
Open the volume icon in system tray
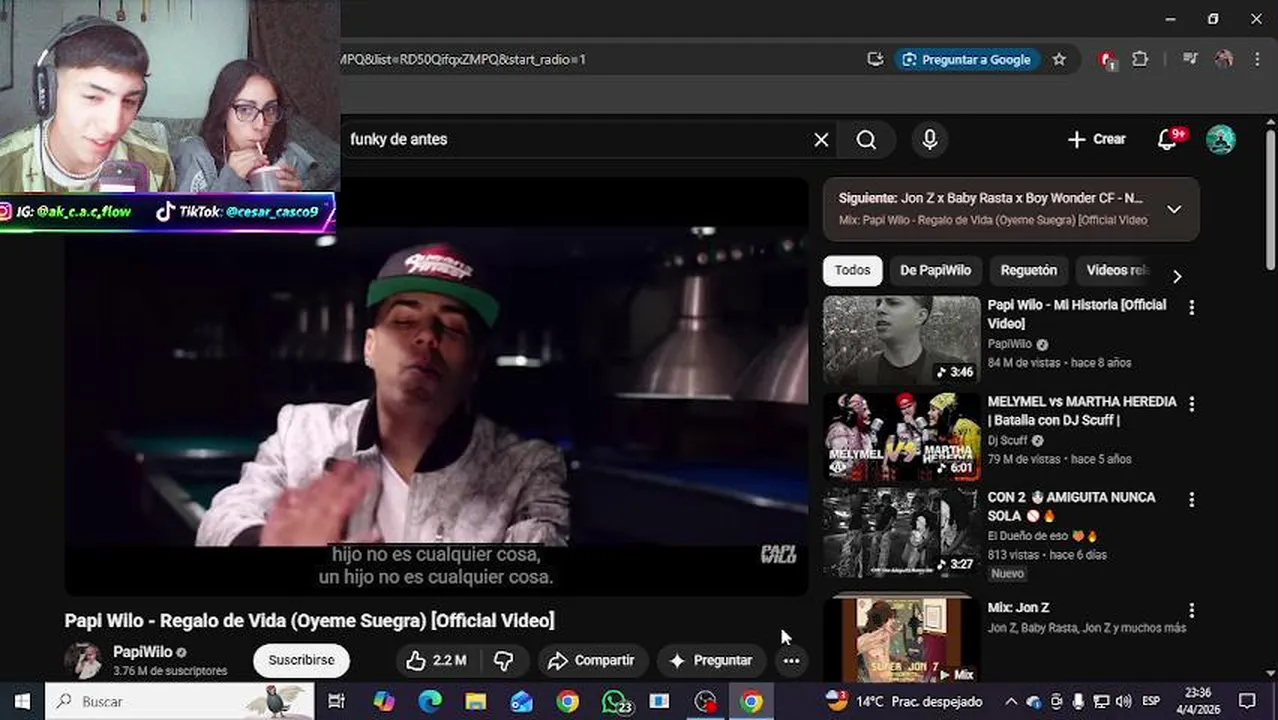pyautogui.click(x=1123, y=701)
